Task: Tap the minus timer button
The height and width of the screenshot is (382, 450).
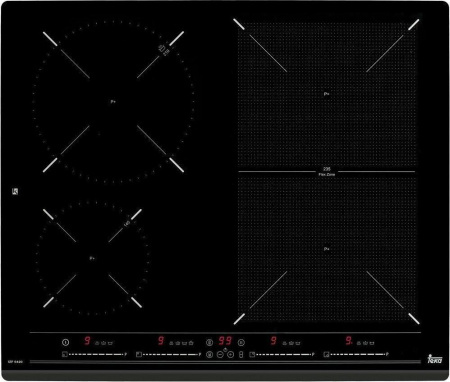Action: tap(220, 355)
